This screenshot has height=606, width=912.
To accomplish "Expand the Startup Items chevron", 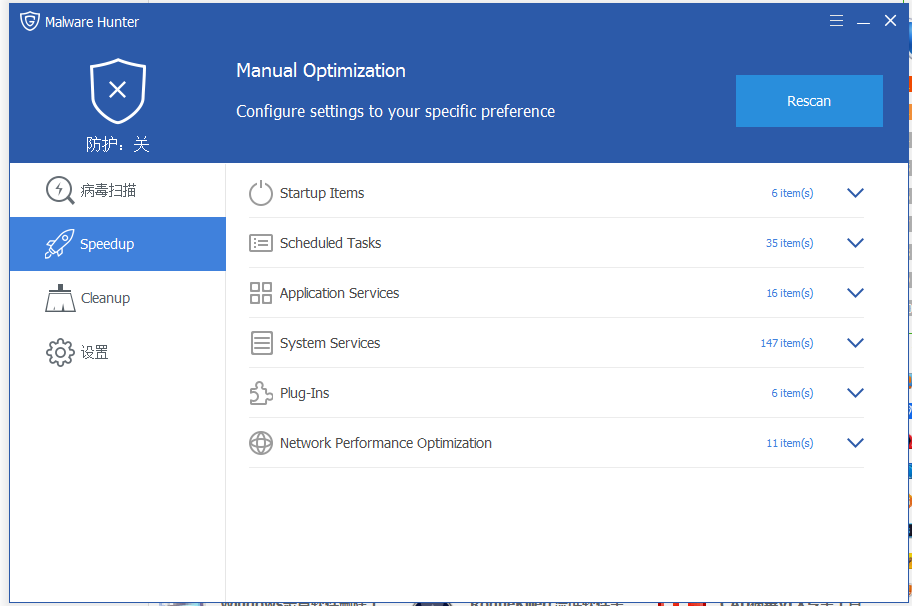I will coord(855,193).
